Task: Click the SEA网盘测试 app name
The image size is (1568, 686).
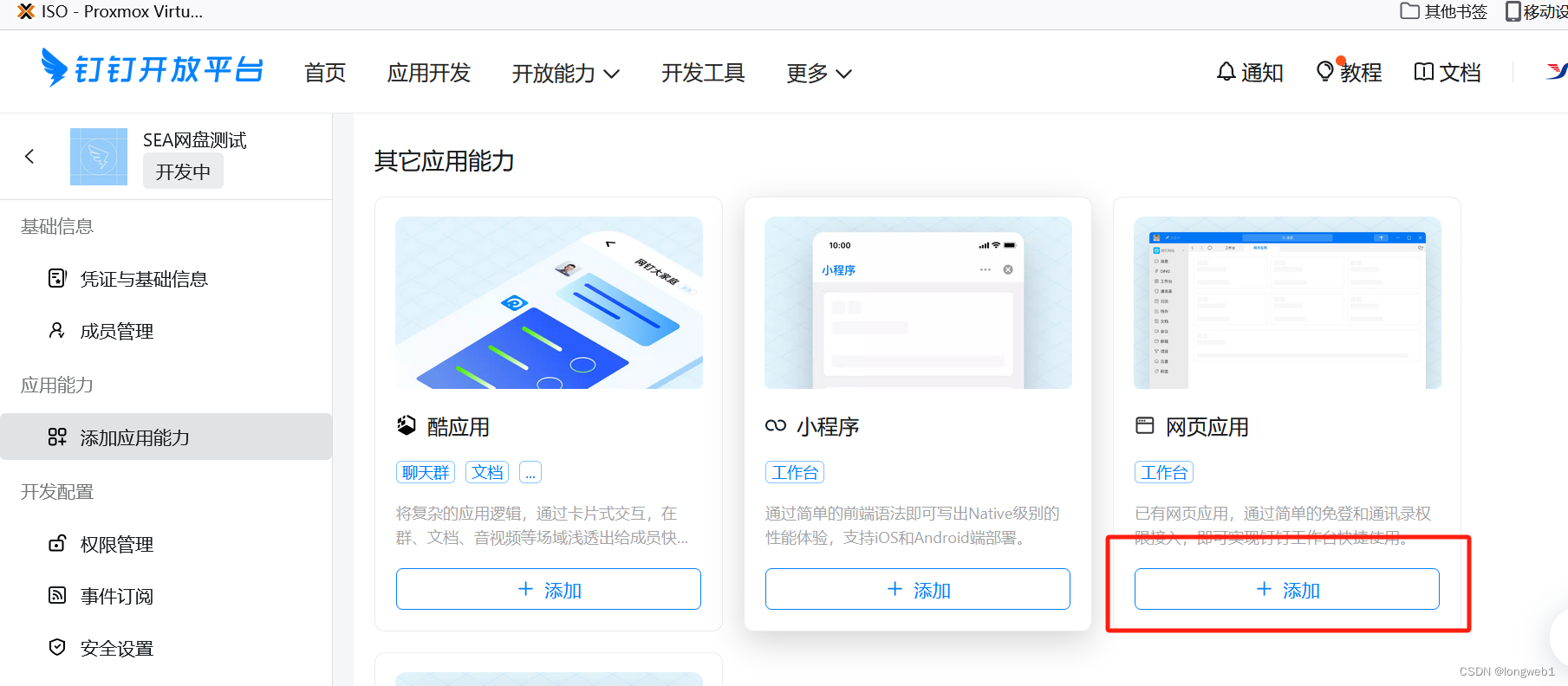Action: click(195, 139)
